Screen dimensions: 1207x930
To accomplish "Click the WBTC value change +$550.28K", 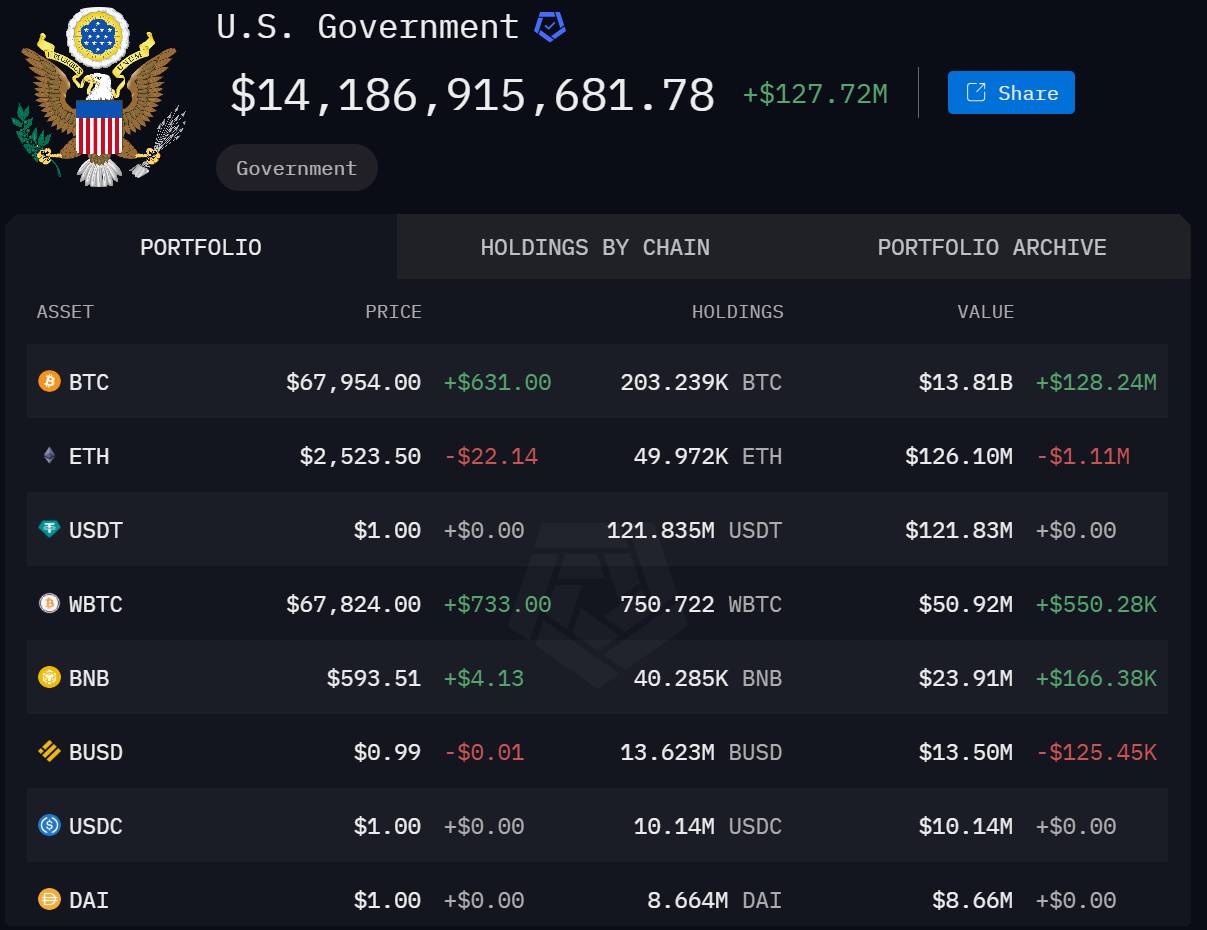I will (1096, 604).
